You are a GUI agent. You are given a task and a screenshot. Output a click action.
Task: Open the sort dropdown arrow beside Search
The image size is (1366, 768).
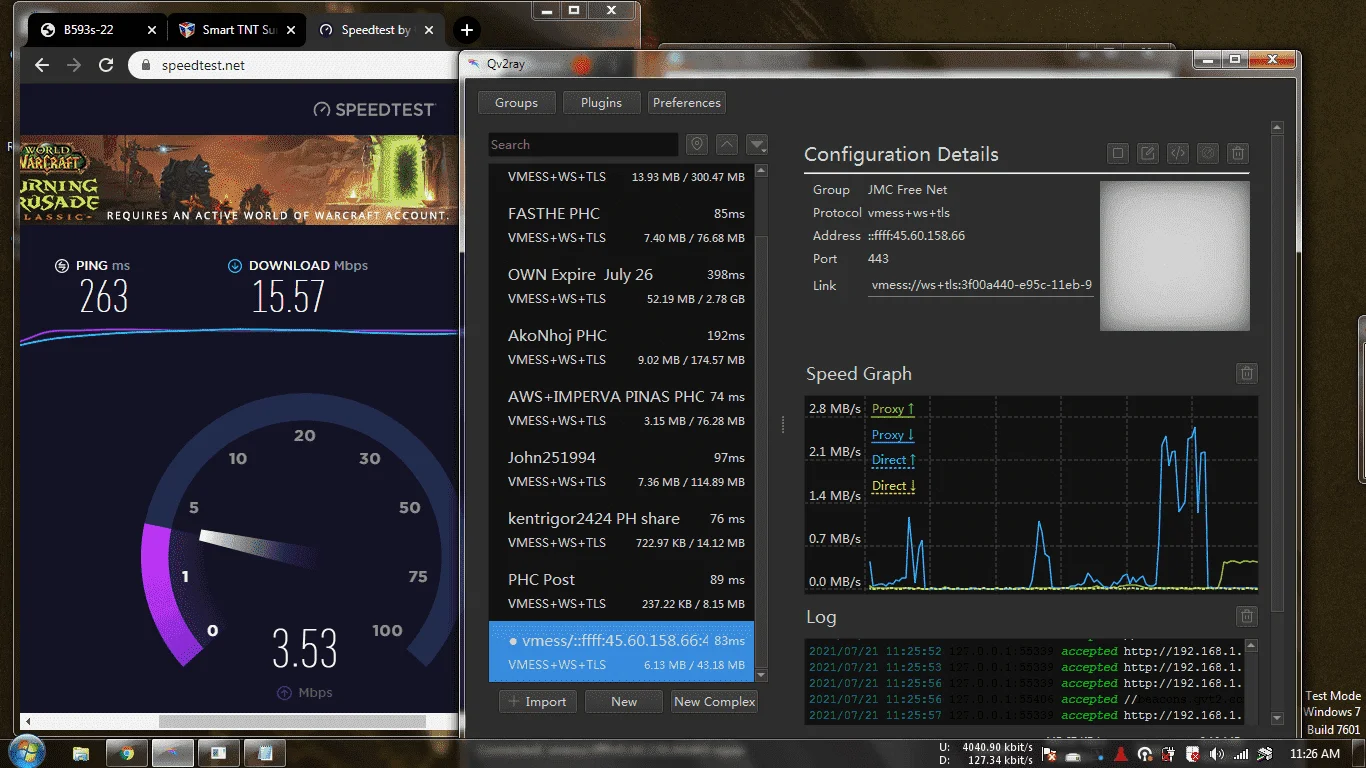coord(757,144)
